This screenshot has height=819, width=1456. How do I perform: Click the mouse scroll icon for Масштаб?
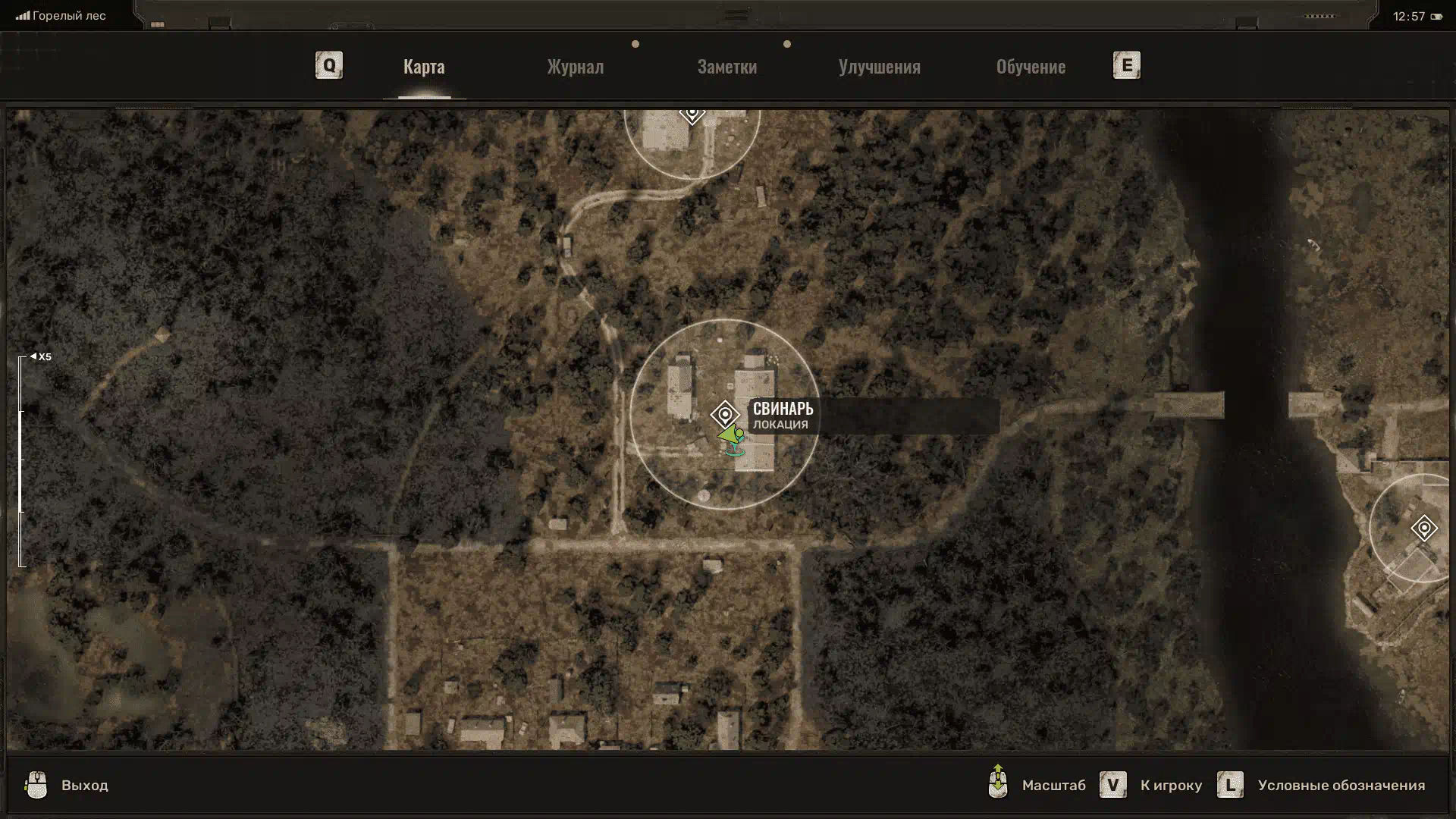click(998, 781)
